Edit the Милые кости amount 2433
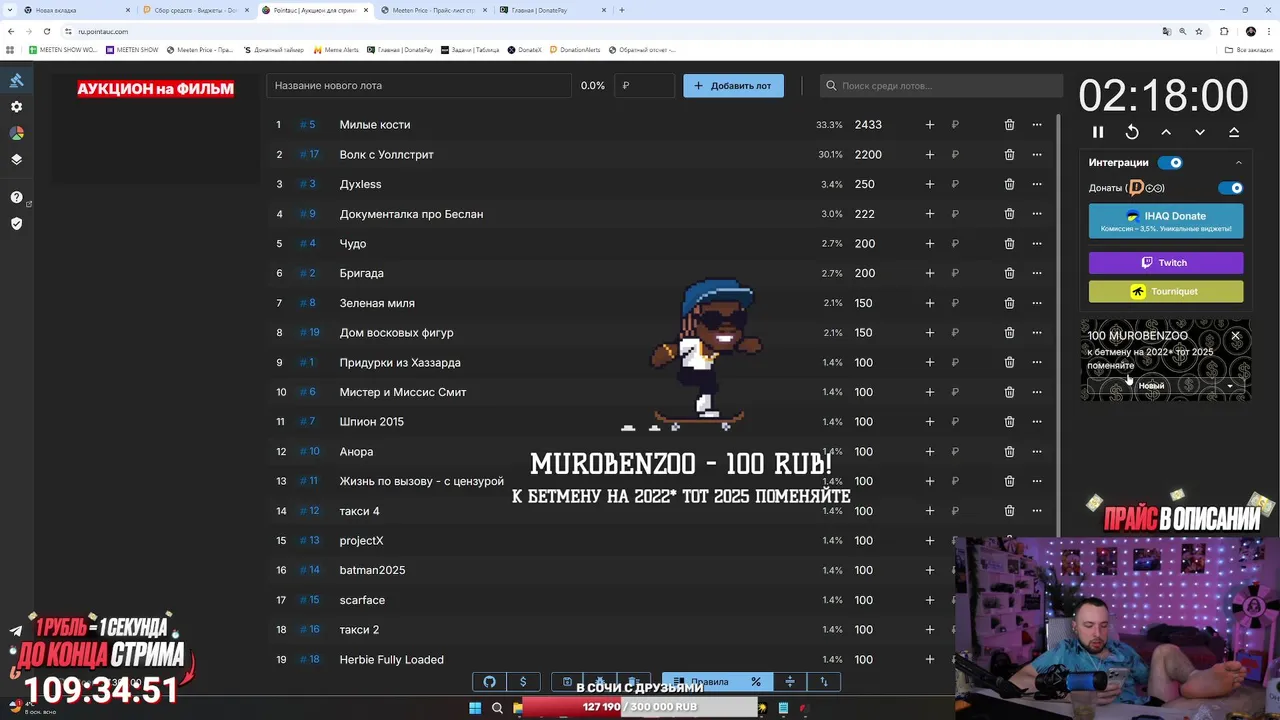 [x=868, y=125]
